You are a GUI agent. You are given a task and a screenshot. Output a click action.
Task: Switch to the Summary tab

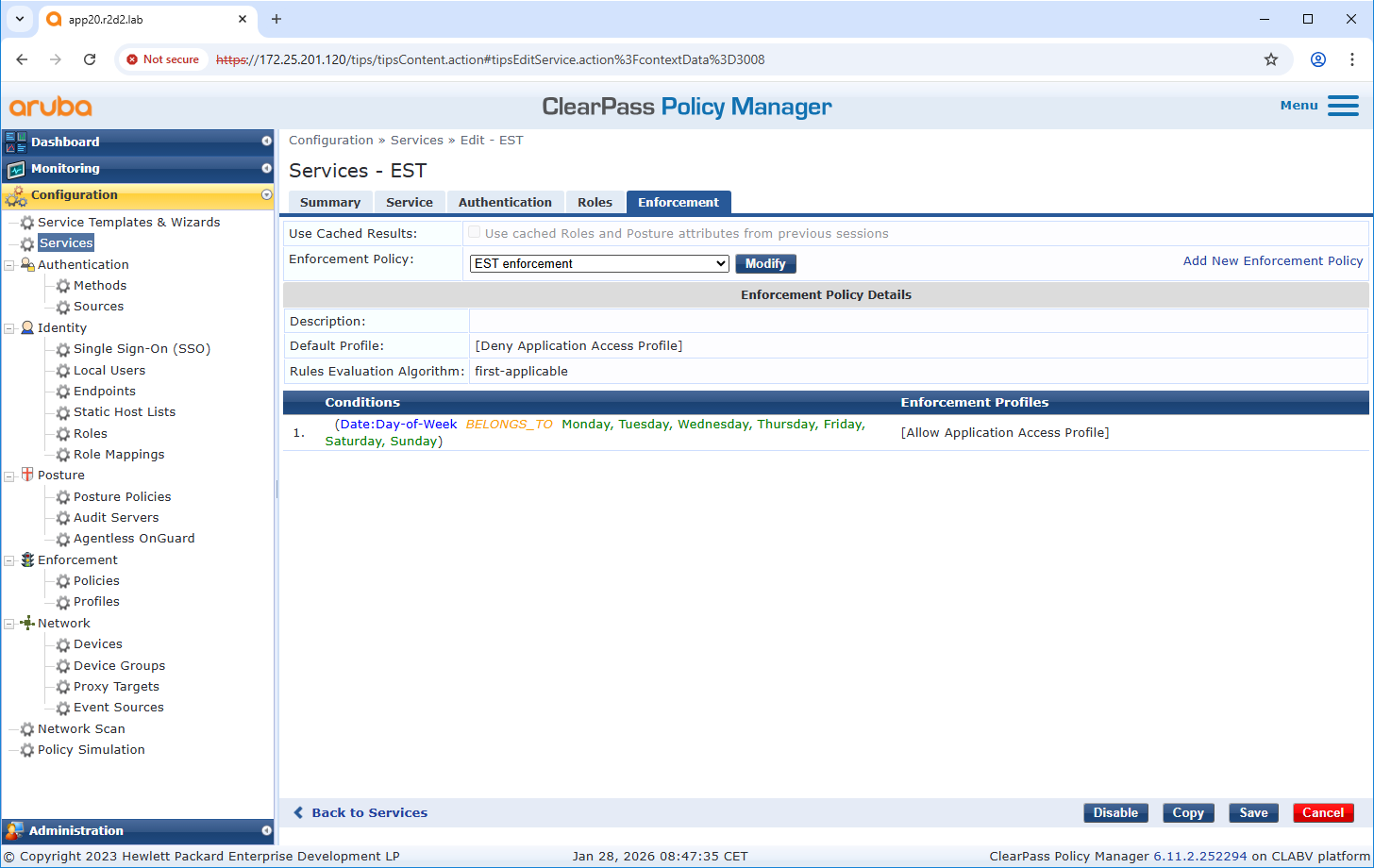tap(330, 202)
